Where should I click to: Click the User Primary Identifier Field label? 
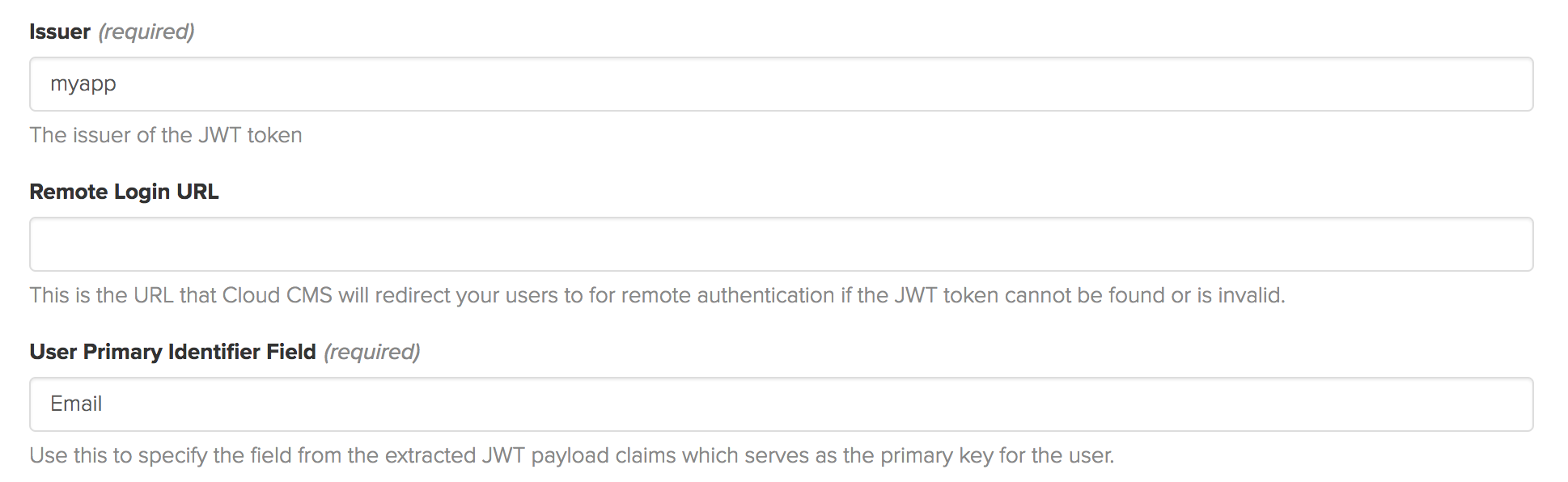click(172, 352)
